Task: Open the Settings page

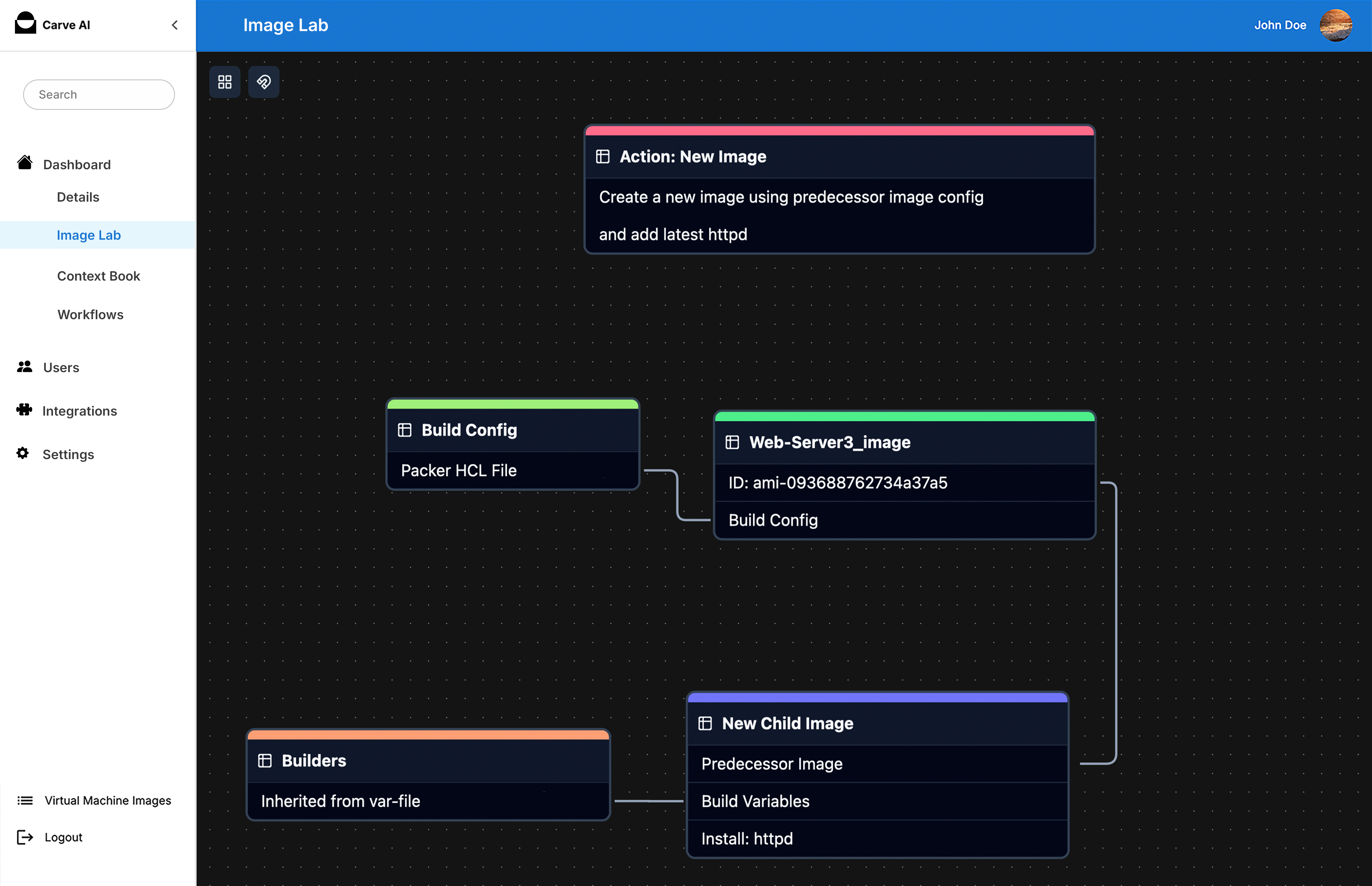Action: 68,454
